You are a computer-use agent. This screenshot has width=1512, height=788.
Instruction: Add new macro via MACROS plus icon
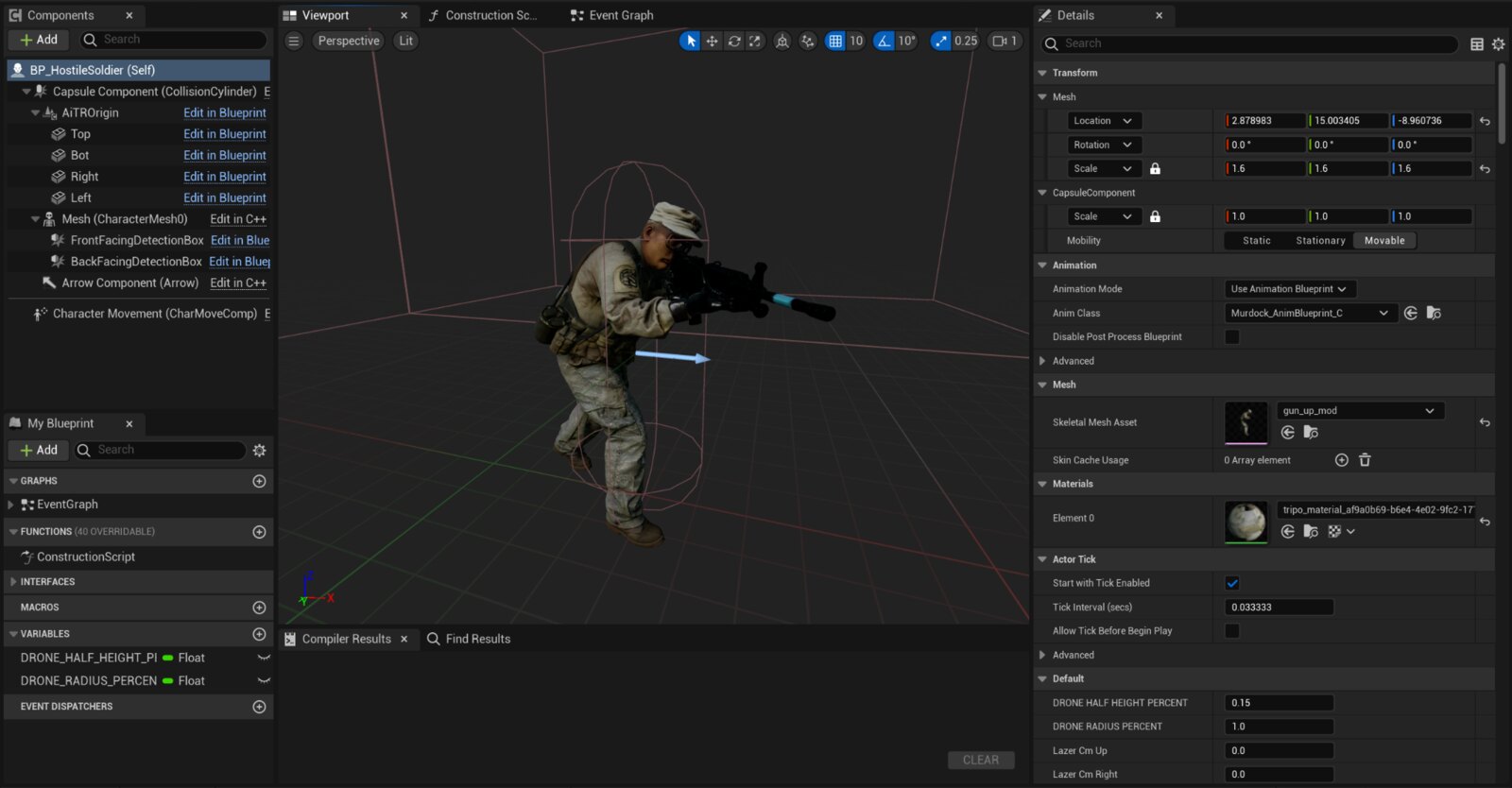259,608
